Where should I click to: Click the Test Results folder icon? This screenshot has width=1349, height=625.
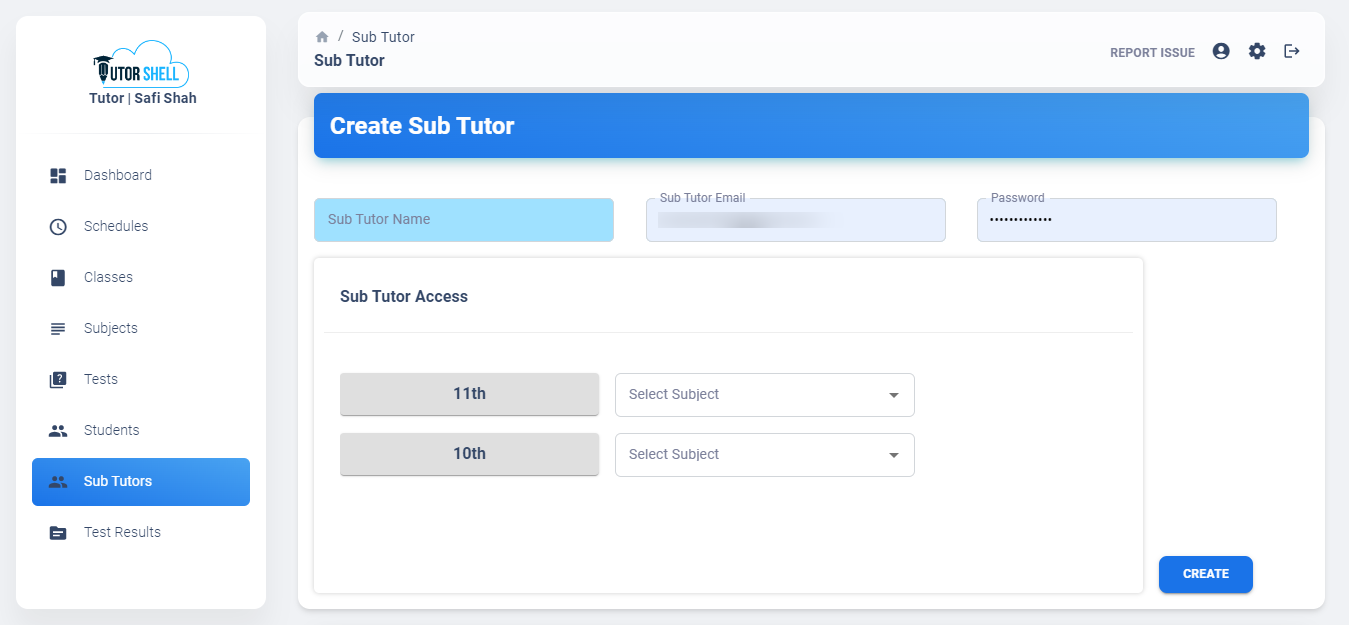58,532
